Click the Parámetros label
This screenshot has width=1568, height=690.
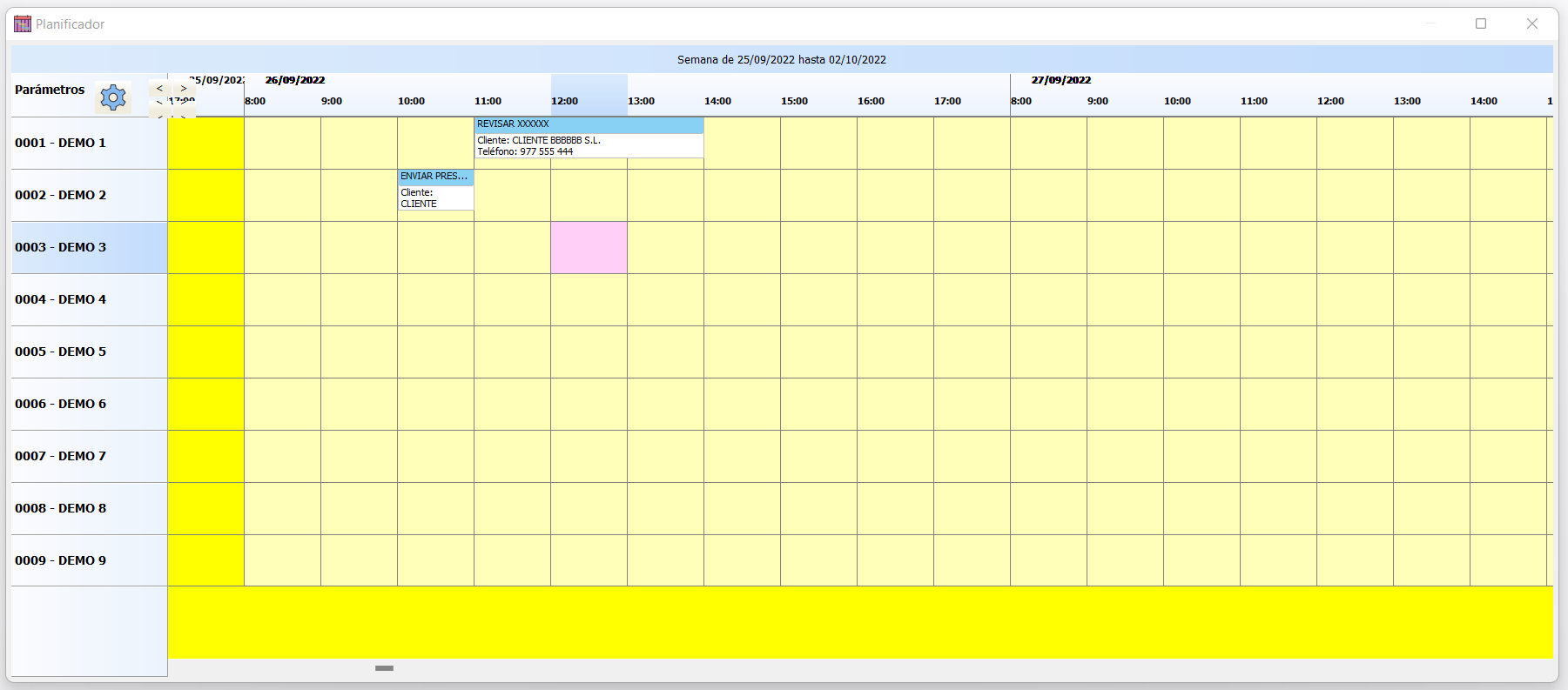coord(50,90)
